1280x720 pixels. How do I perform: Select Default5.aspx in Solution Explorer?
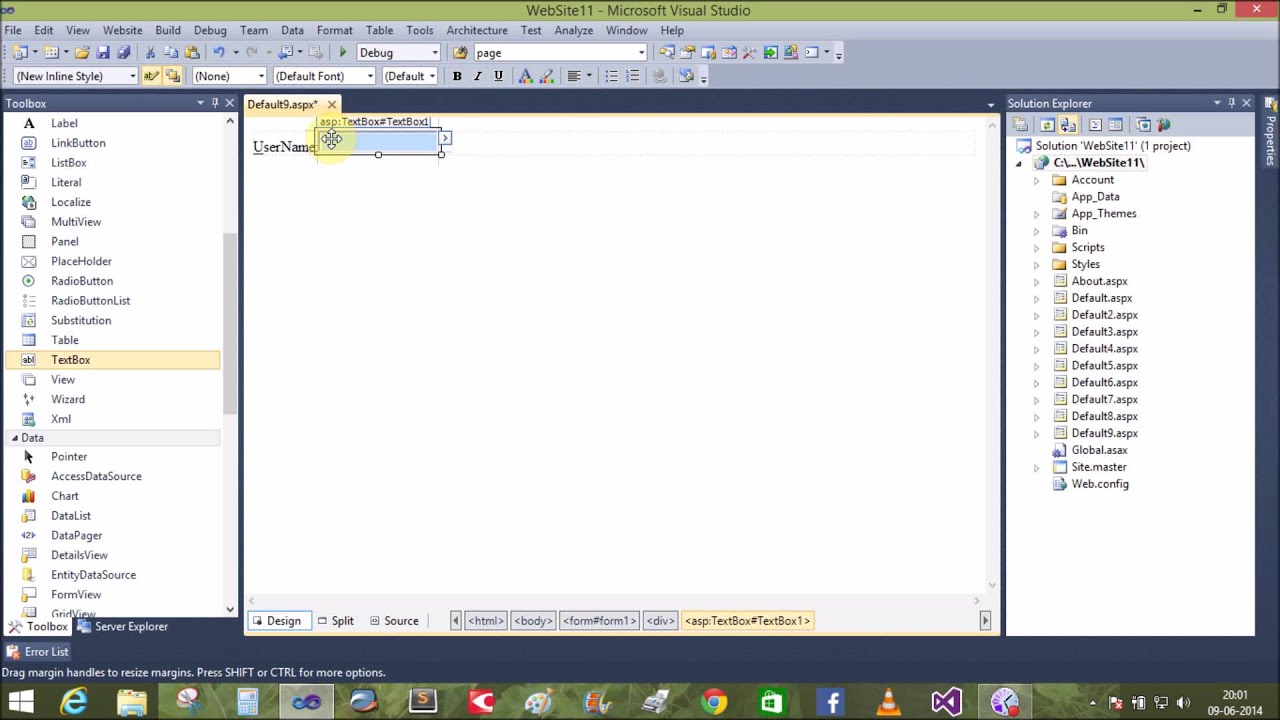1105,365
